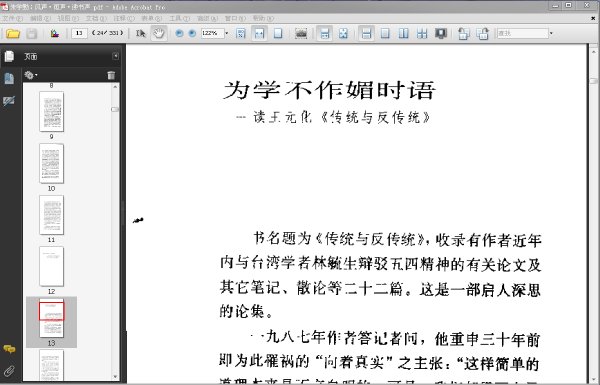Open the Pages panel options gear menu
This screenshot has width=600, height=385.
(31, 75)
